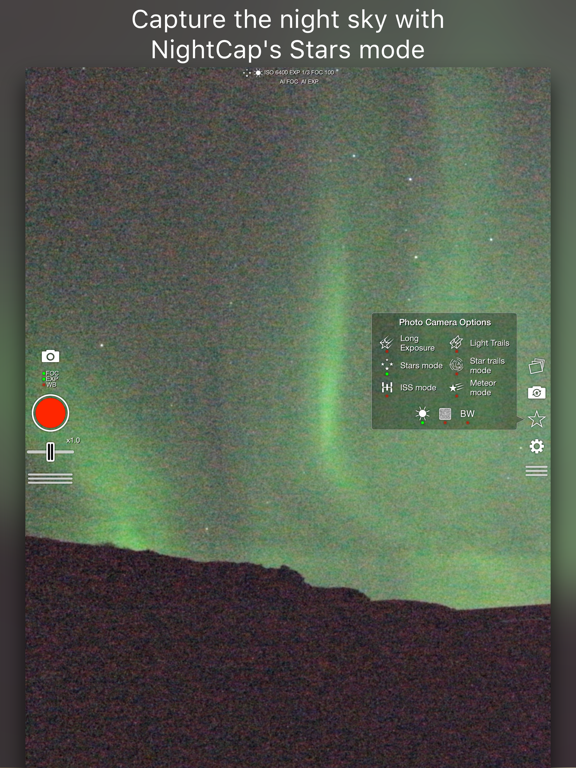
Task: Select the ISS mode icon
Action: tap(386, 387)
